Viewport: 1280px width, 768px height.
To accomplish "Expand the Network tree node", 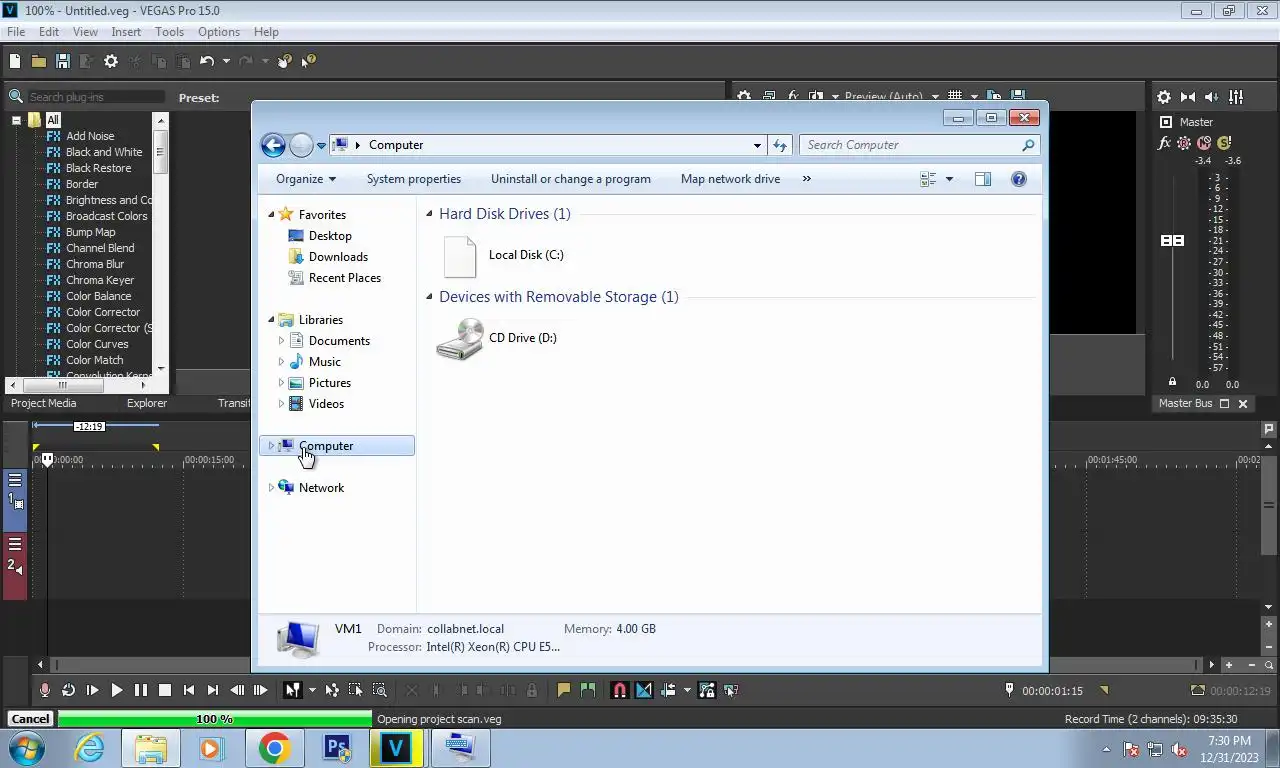I will tap(271, 488).
